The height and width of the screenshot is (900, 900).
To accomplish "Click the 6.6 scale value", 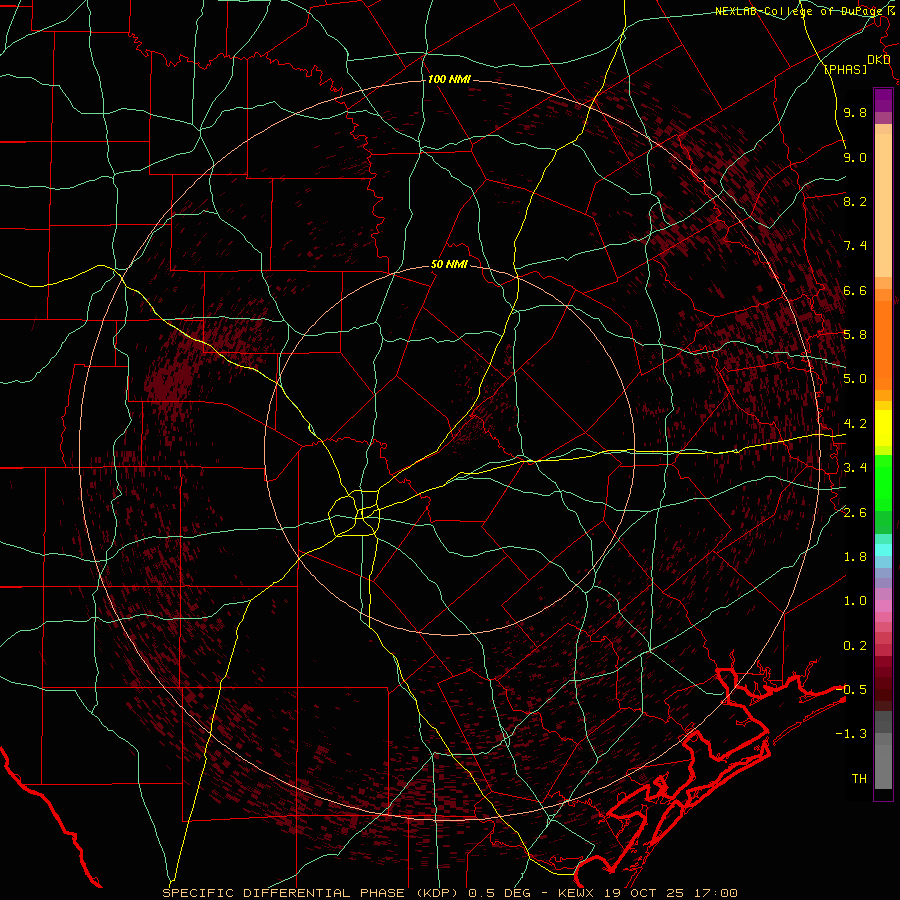I will pos(855,290).
